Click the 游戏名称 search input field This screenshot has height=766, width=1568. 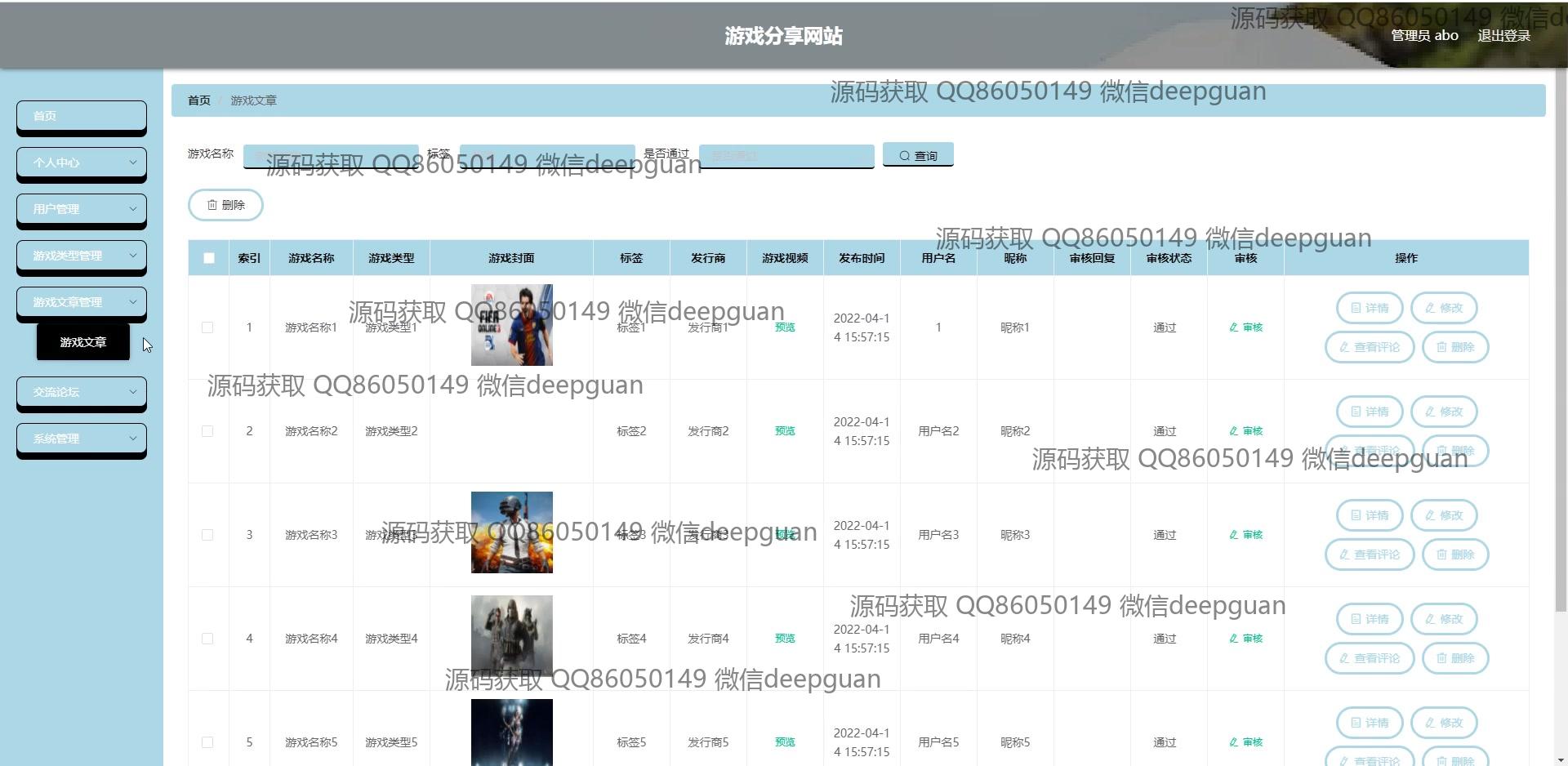pos(331,155)
